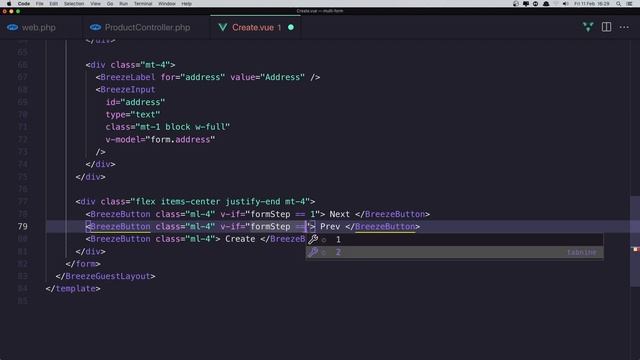Open the View menu
Image resolution: width=640 pixels, height=360 pixels.
point(96,4)
